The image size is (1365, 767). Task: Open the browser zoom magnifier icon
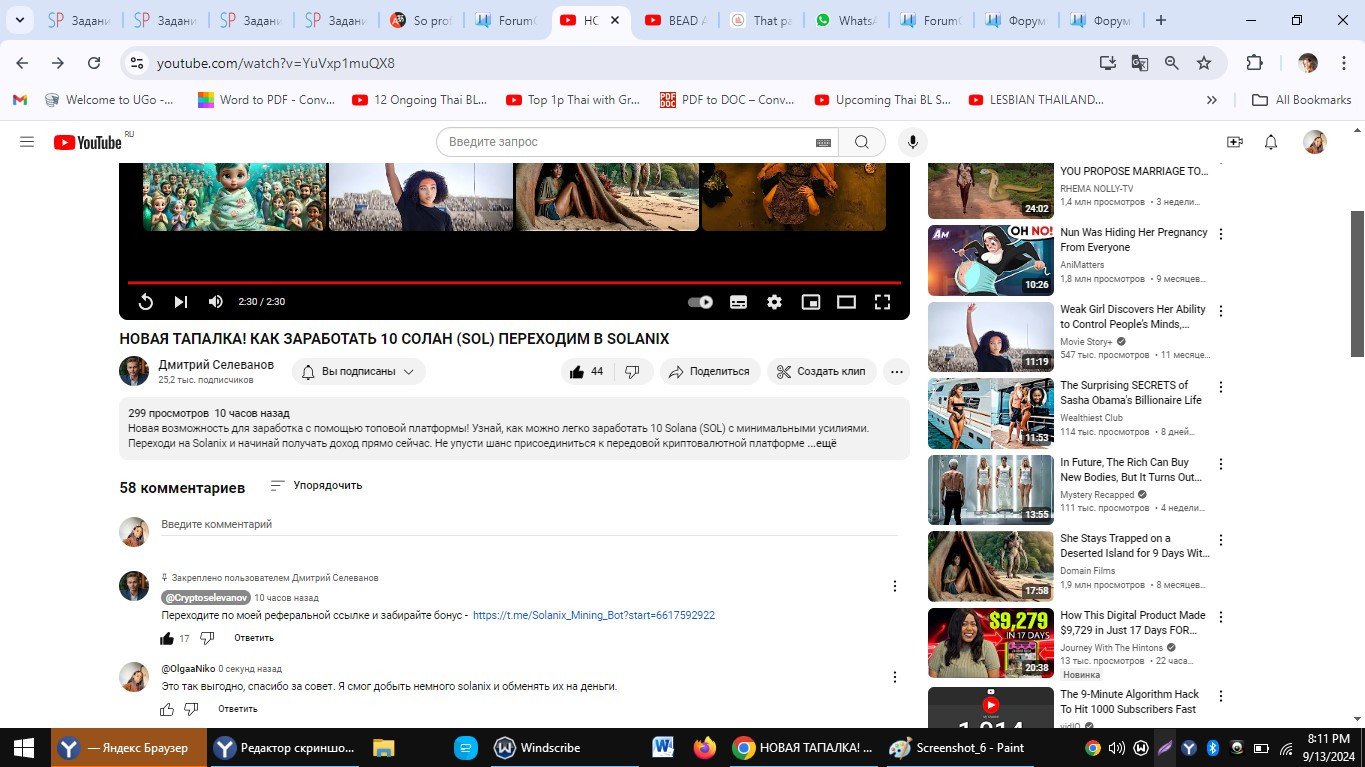[x=1172, y=63]
